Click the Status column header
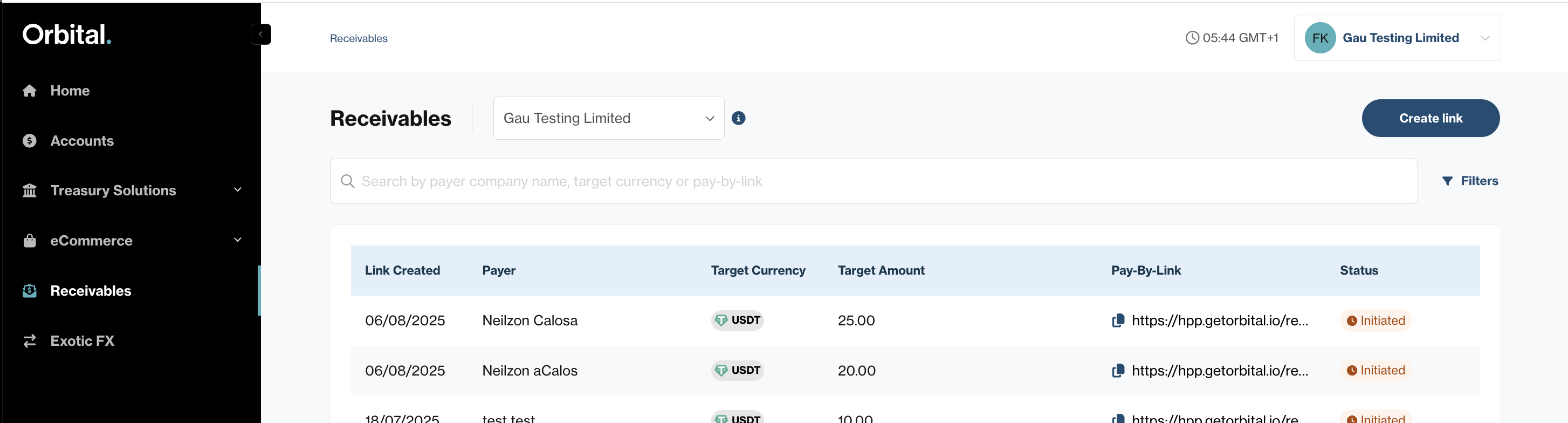Screen dimensions: 1568x423 point(1359,271)
